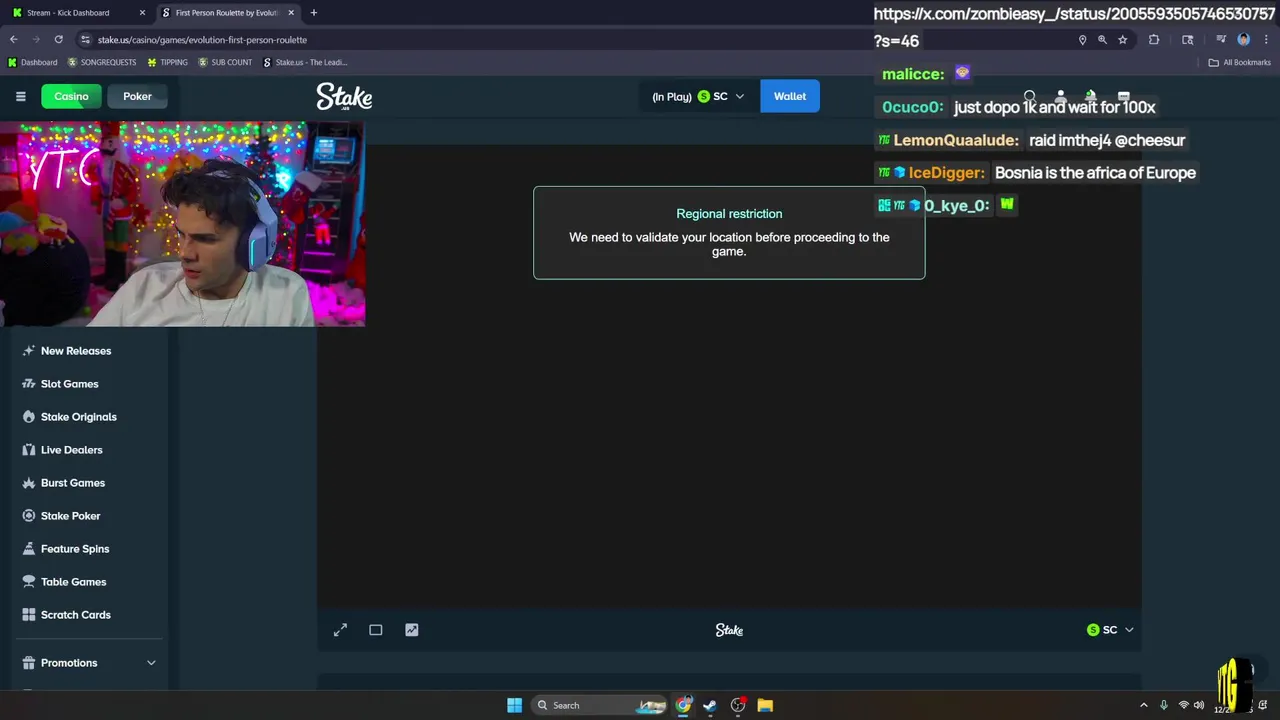The image size is (1280, 720).
Task: Click the site info icon in address bar
Action: [x=85, y=39]
